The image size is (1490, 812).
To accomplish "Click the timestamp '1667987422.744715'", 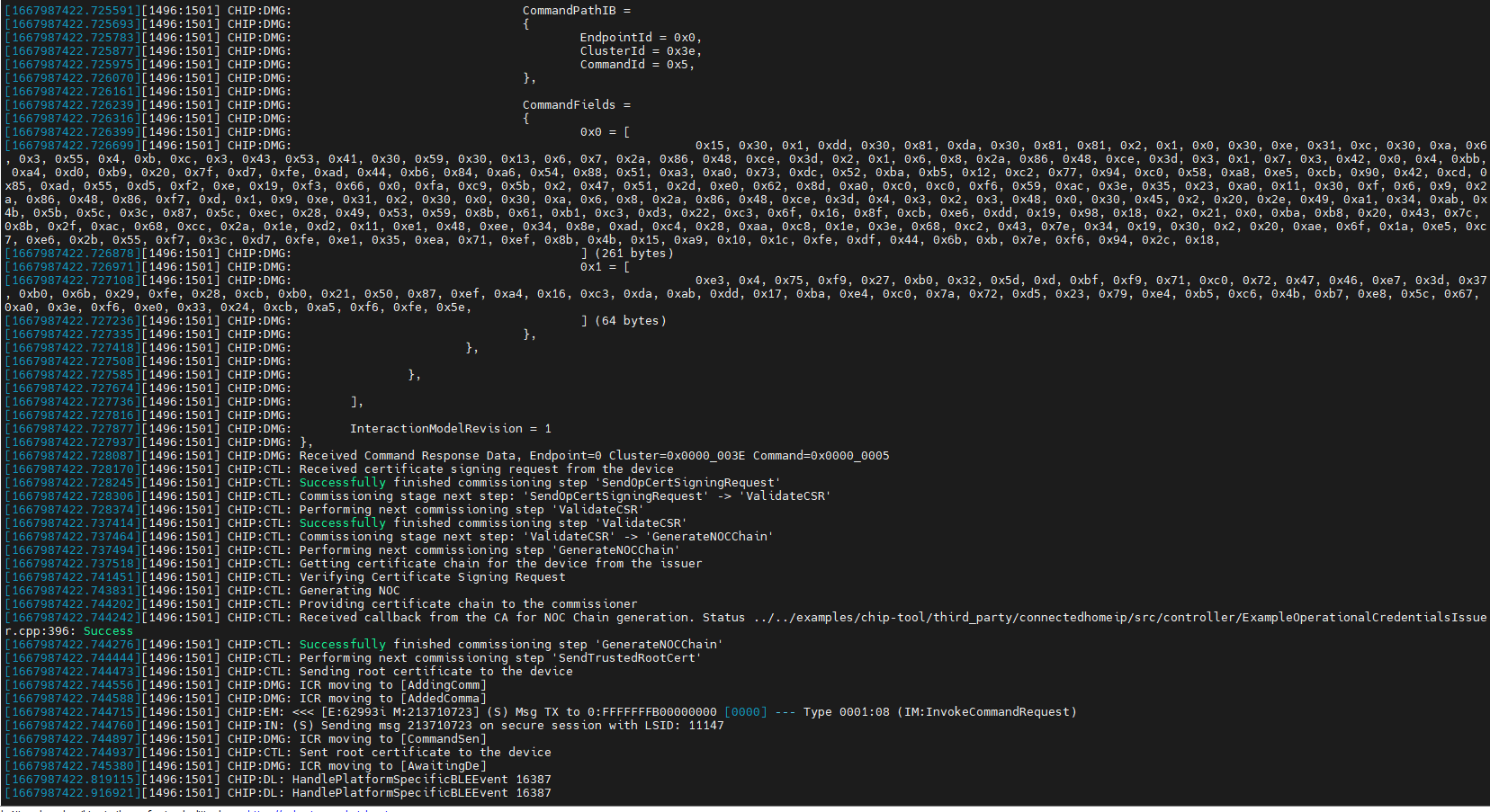I will 73,712.
